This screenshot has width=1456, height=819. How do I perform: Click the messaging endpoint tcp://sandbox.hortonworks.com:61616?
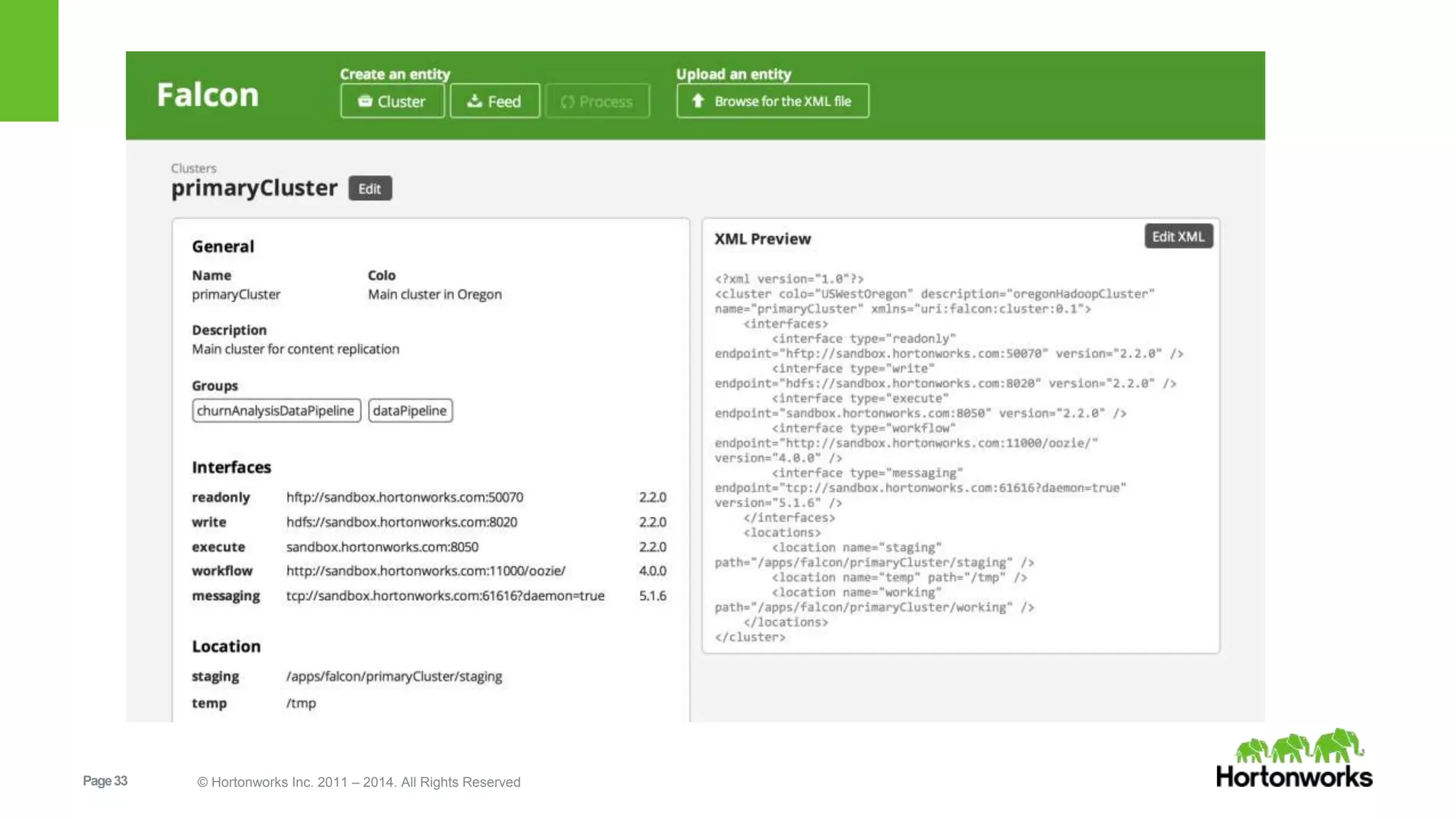coord(445,596)
